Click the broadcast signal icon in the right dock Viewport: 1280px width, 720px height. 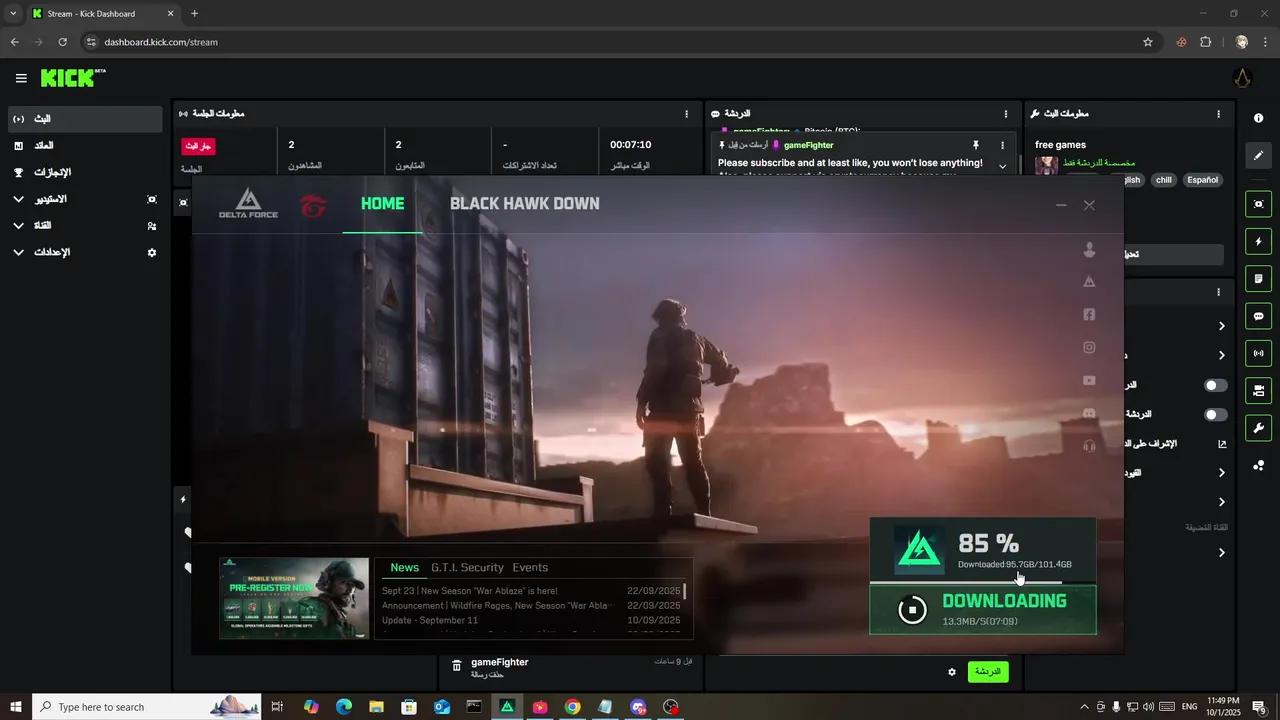coord(1258,353)
